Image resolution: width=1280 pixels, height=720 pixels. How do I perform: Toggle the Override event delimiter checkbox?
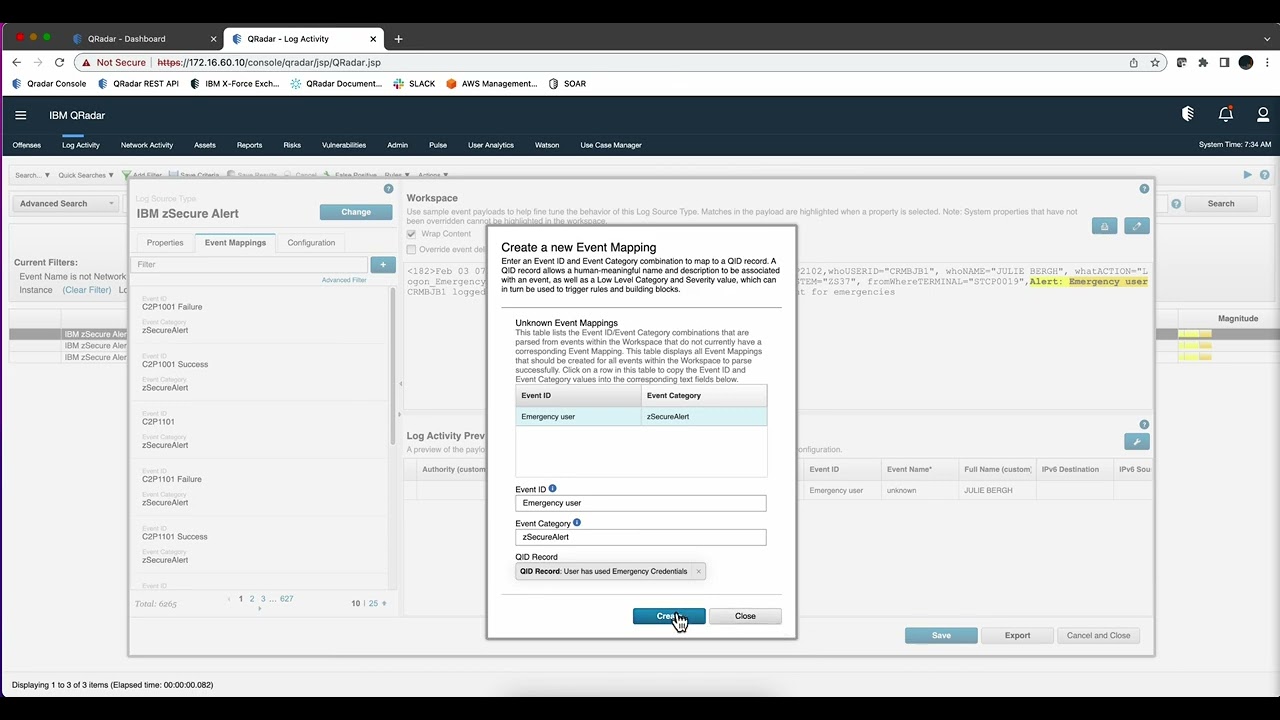coord(411,249)
